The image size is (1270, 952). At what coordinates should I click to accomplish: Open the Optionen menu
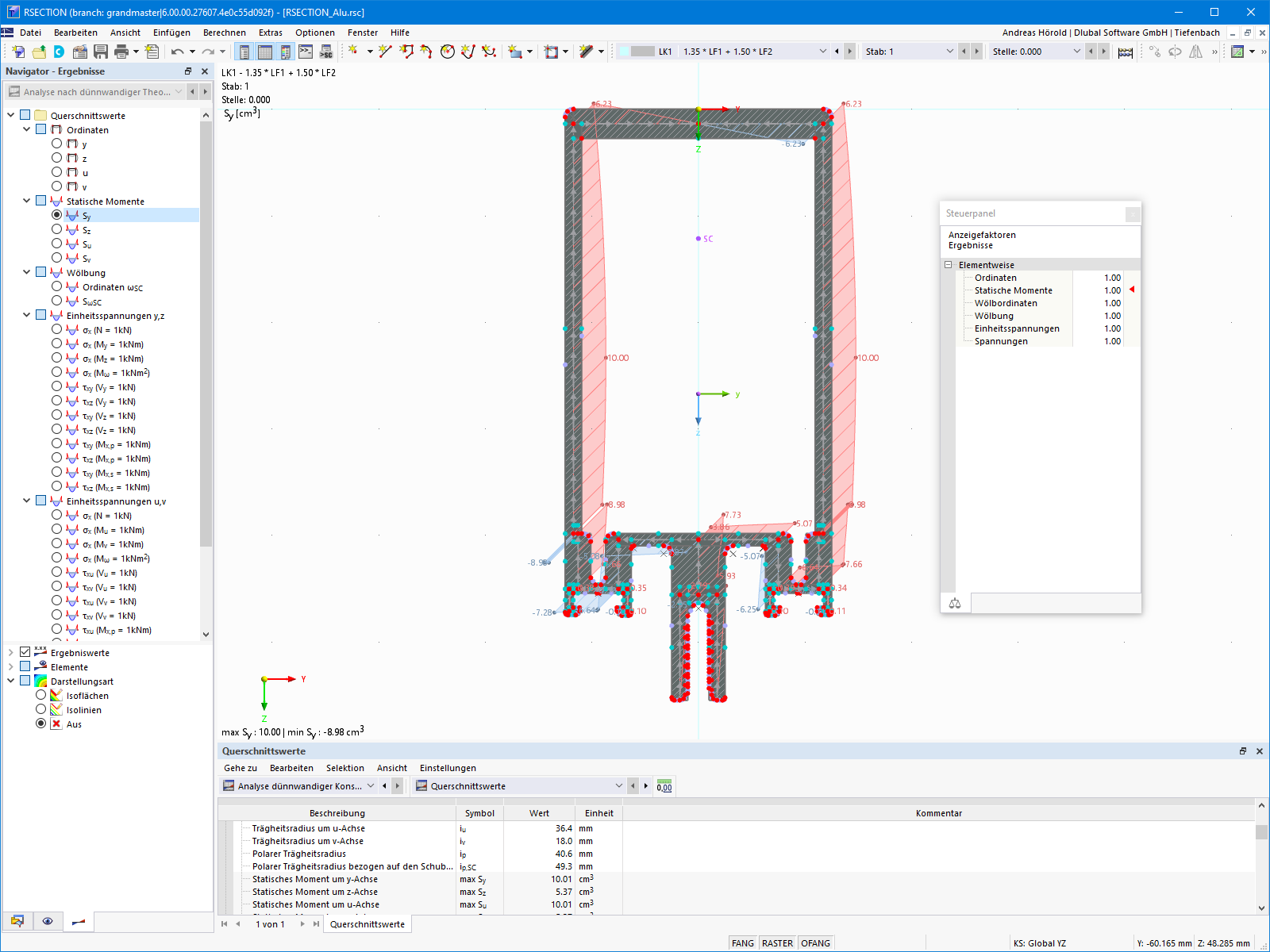click(315, 33)
